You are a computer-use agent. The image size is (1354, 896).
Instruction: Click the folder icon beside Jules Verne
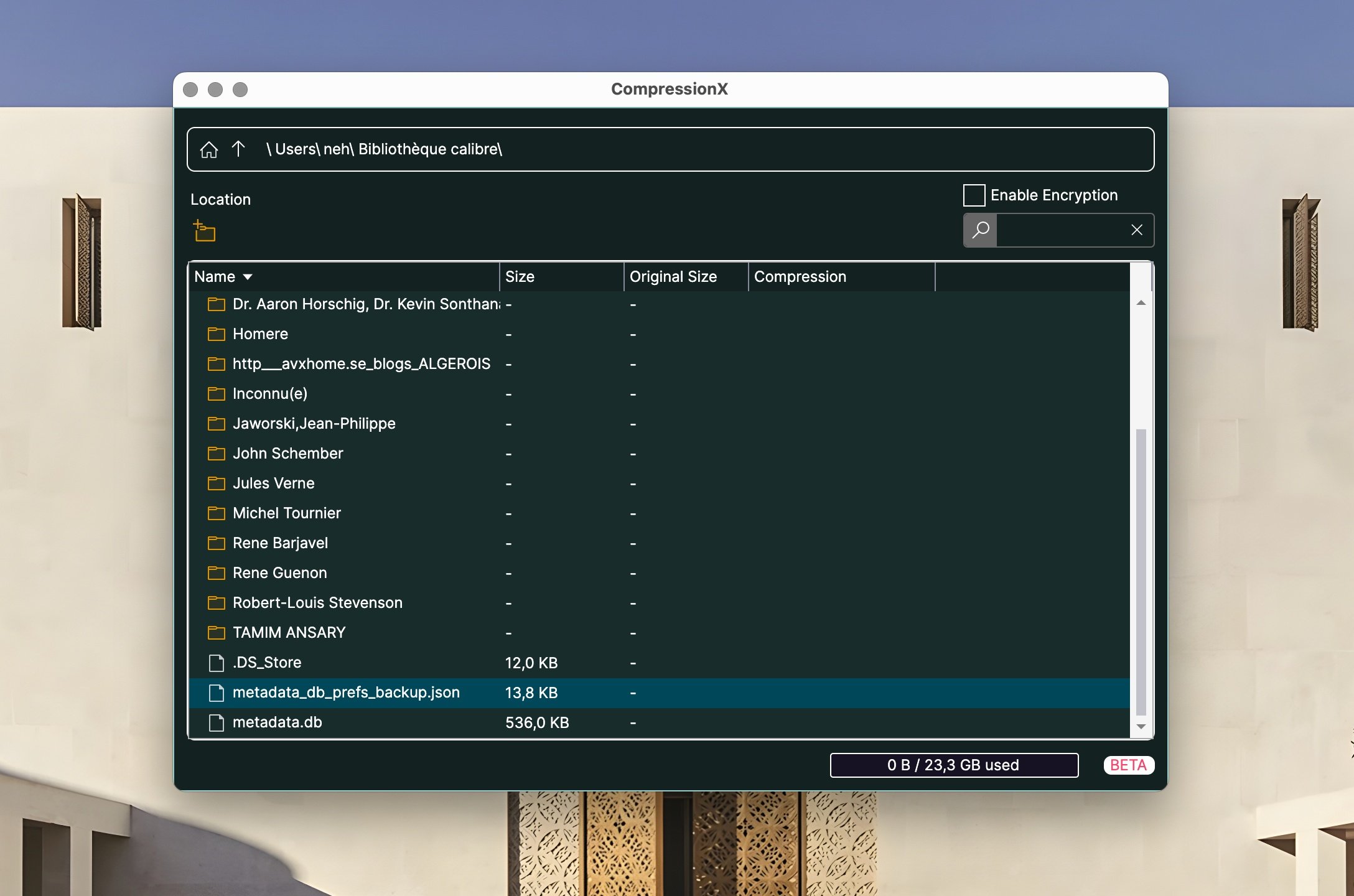(x=216, y=483)
